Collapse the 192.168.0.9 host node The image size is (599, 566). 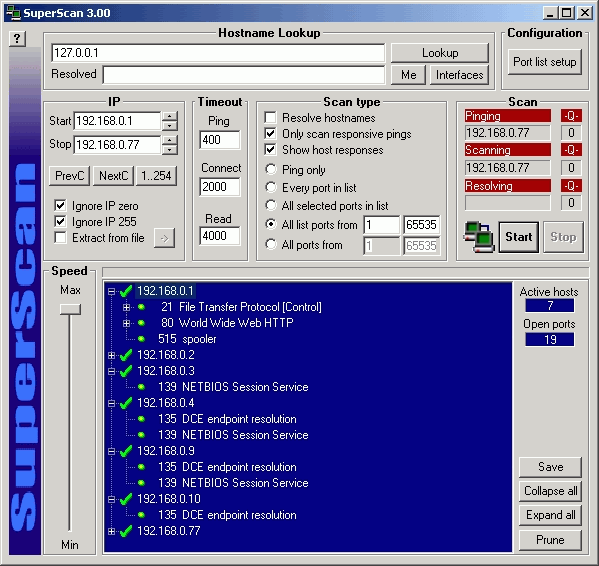click(111, 451)
